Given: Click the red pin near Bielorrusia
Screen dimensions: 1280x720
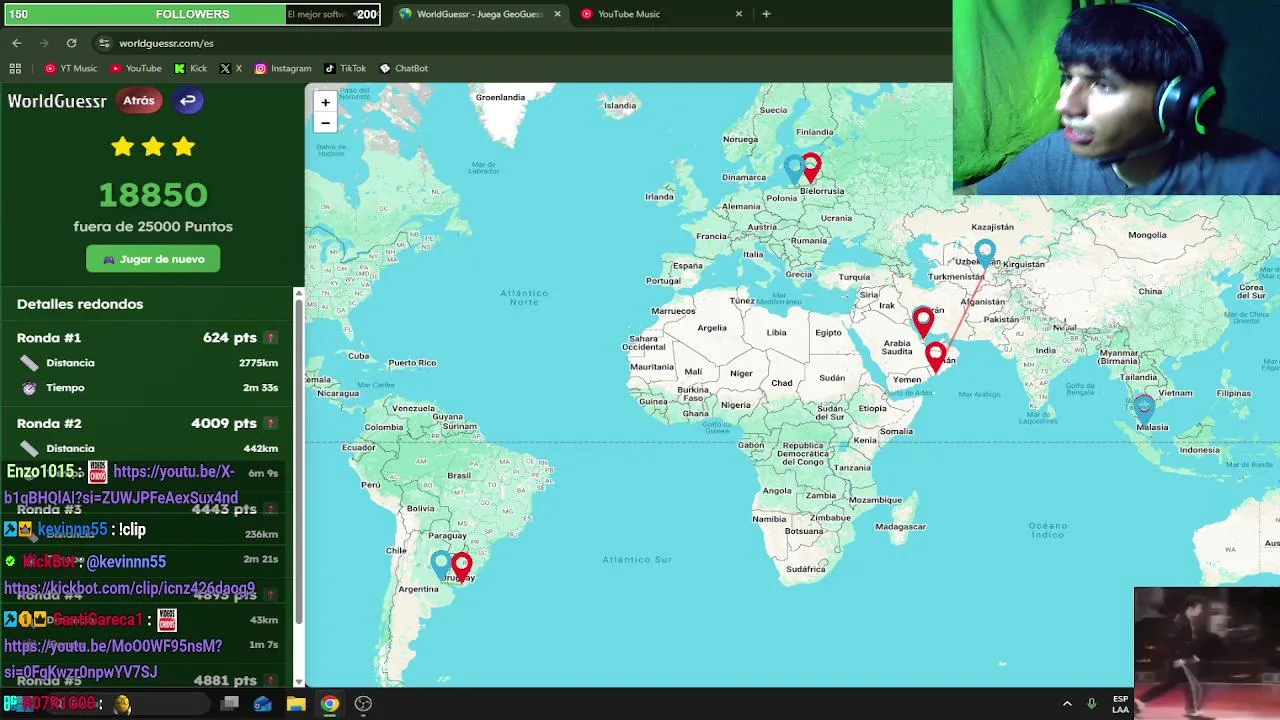Looking at the screenshot, I should coord(811,165).
